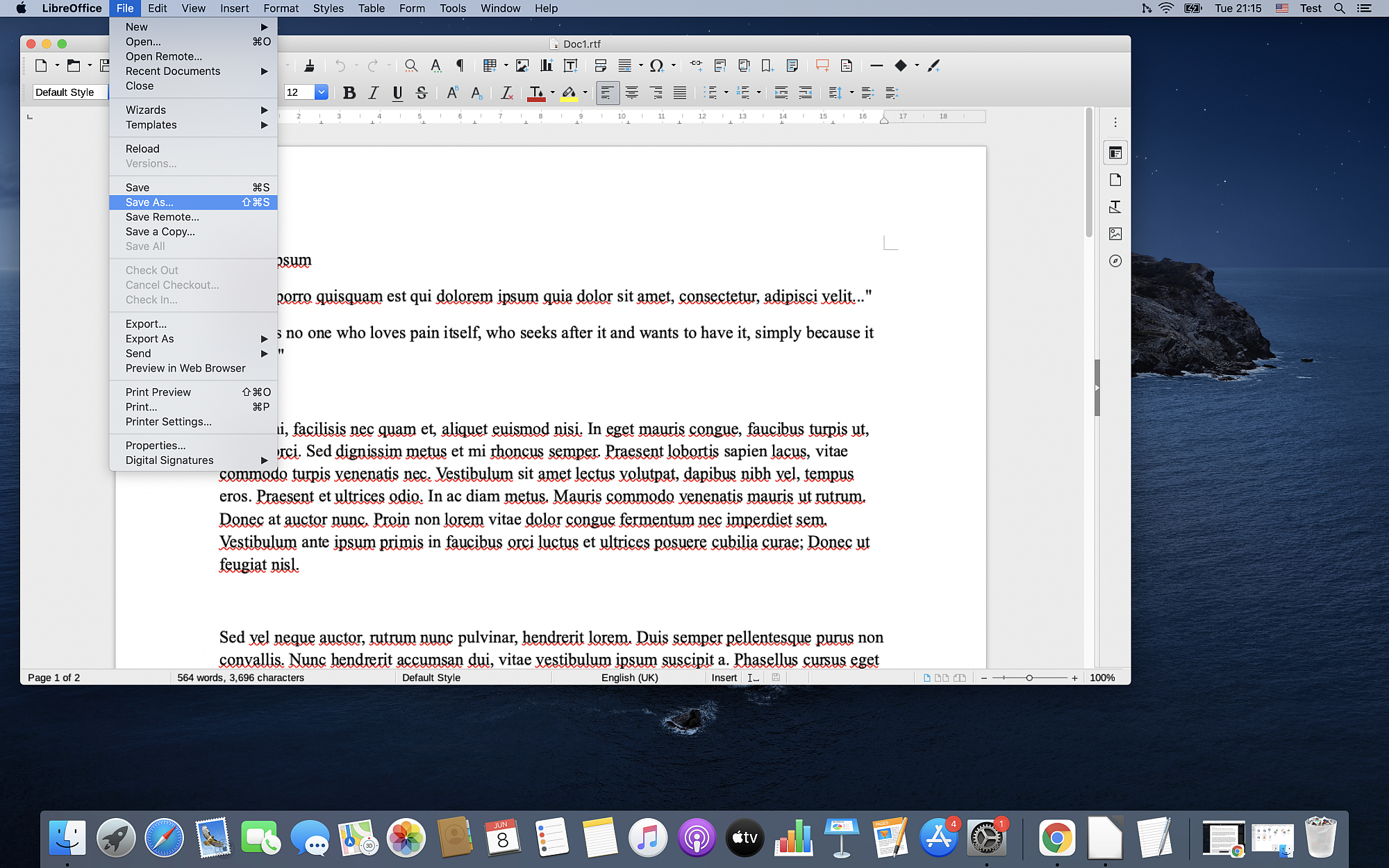The height and width of the screenshot is (868, 1389).
Task: Click the Insert Comment icon
Action: point(822,66)
